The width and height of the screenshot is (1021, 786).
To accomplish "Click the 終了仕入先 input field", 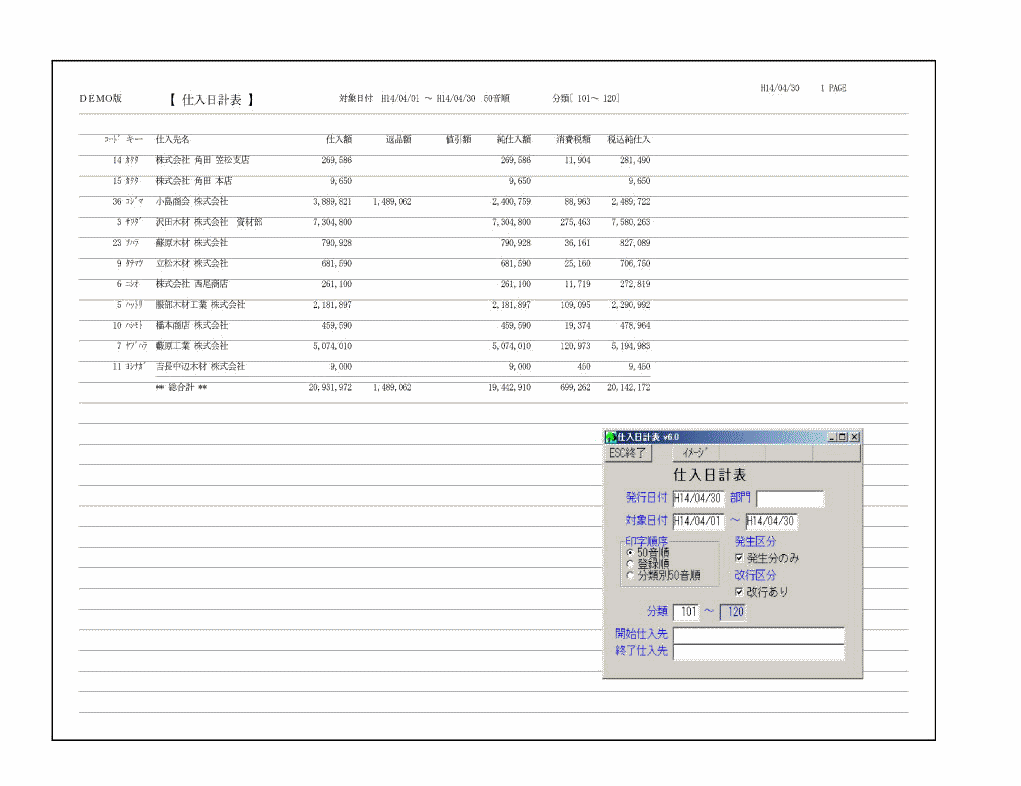I will (759, 652).
